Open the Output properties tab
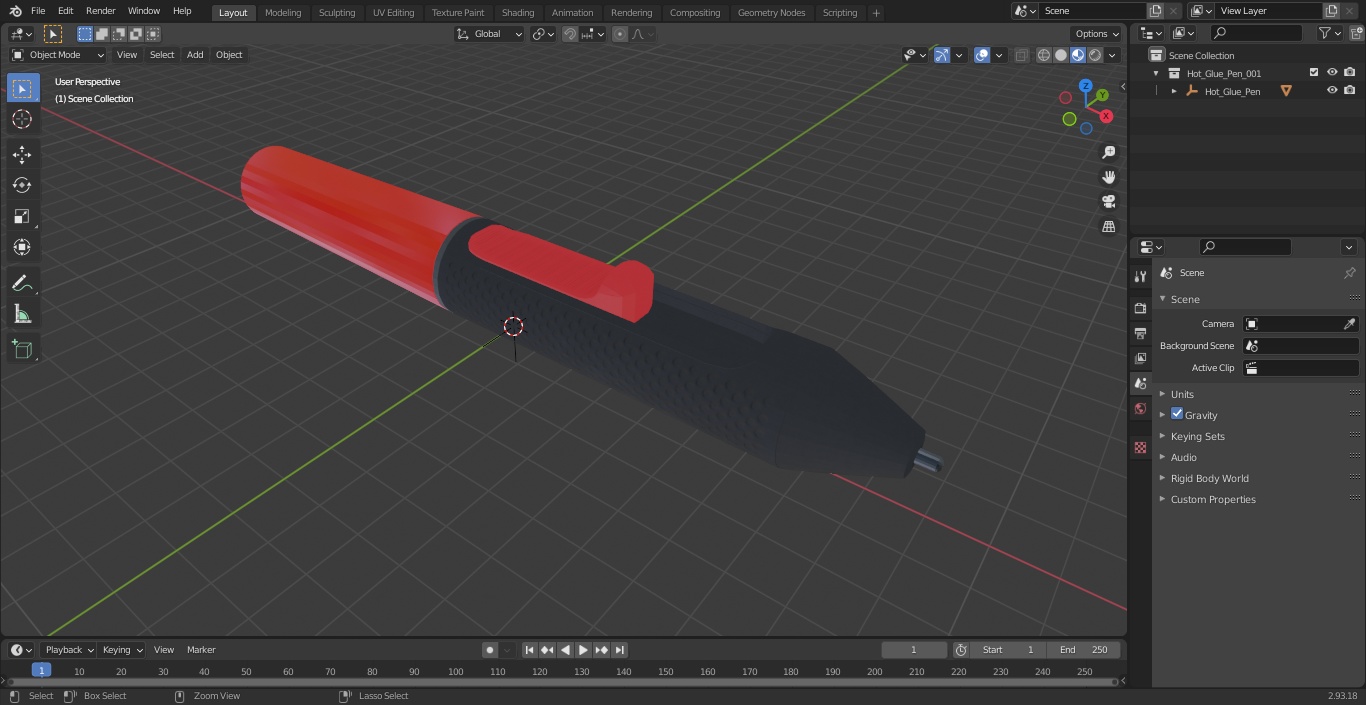 coord(1140,333)
